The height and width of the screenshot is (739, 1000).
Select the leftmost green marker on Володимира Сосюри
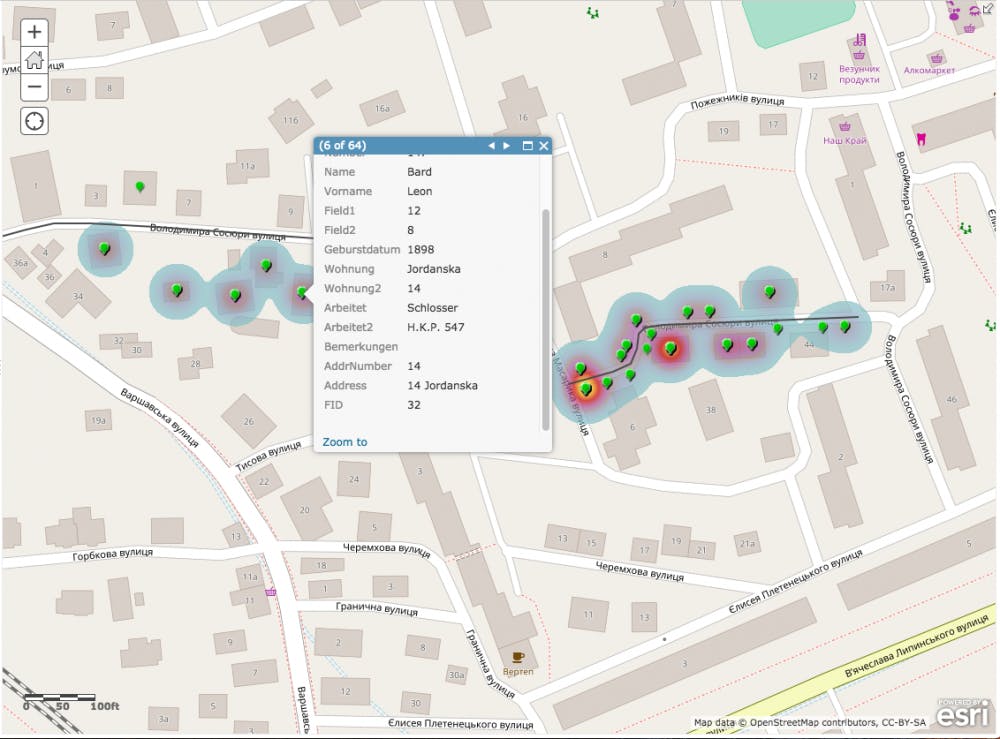pyautogui.click(x=103, y=246)
